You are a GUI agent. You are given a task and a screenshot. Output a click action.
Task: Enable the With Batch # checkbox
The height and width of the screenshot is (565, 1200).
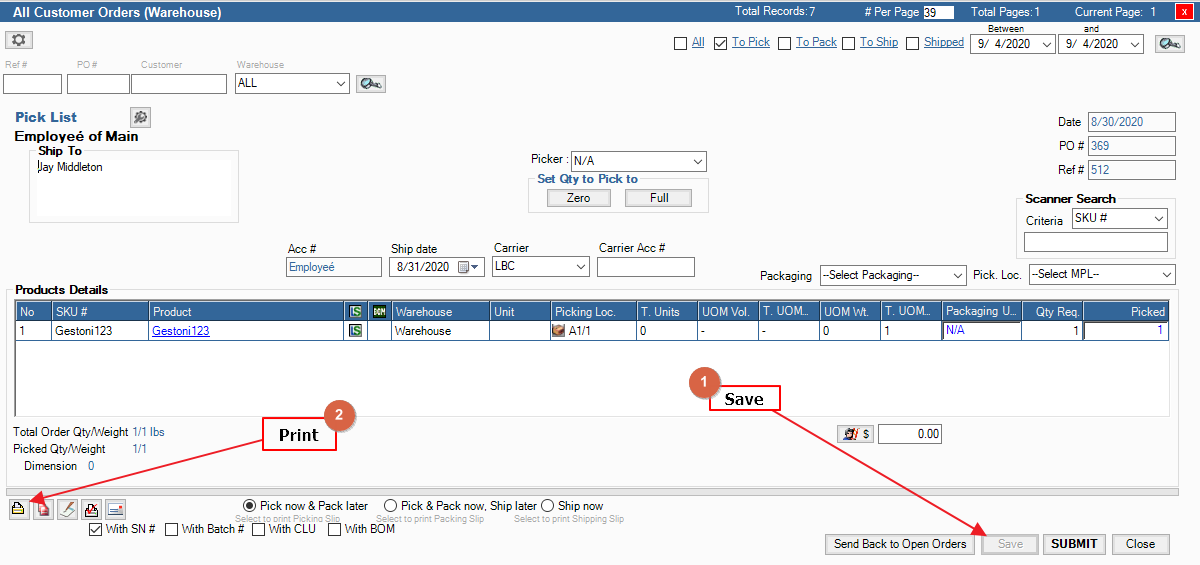(172, 529)
